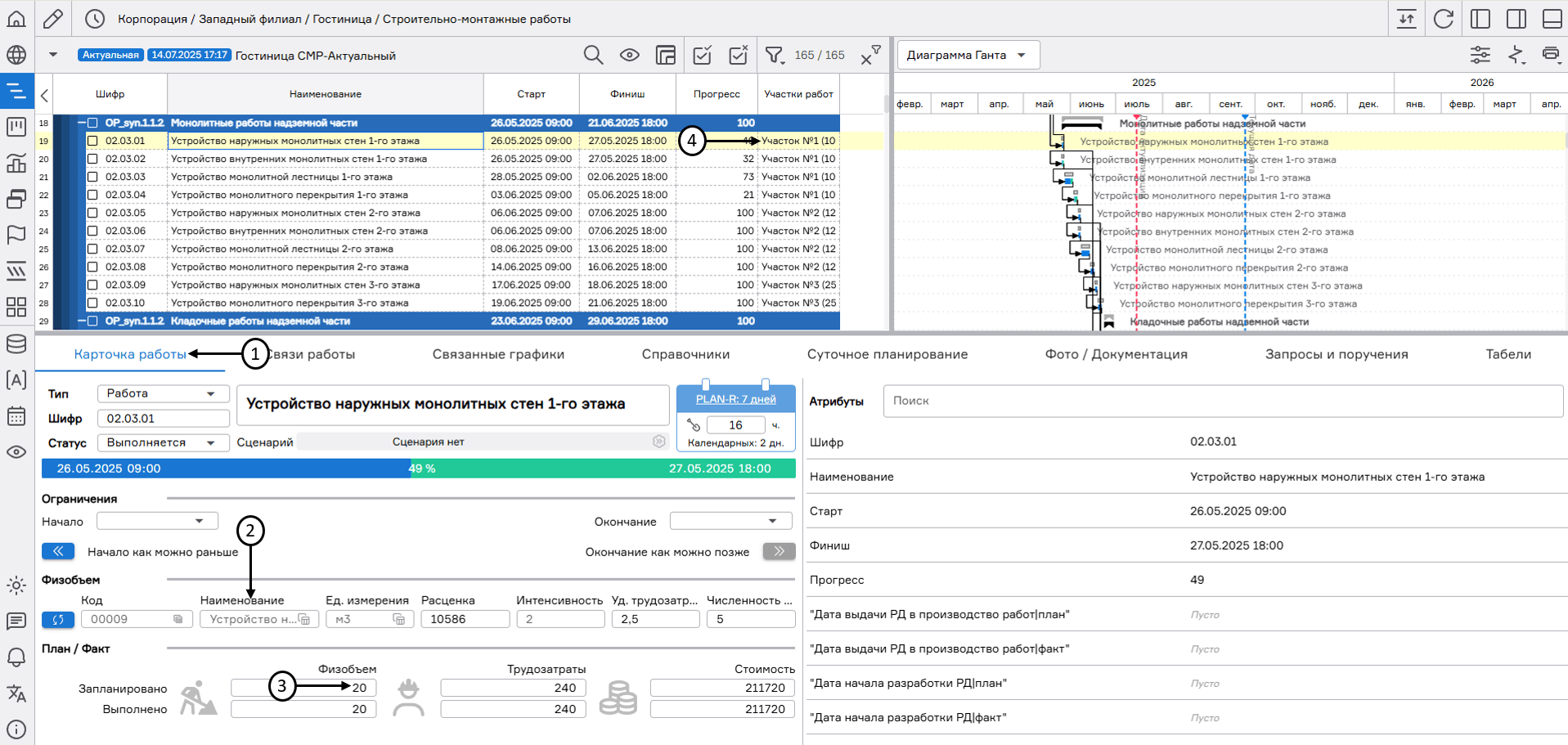This screenshot has height=745, width=1568.
Task: Switch to the Связанные графики tab
Action: 498,354
